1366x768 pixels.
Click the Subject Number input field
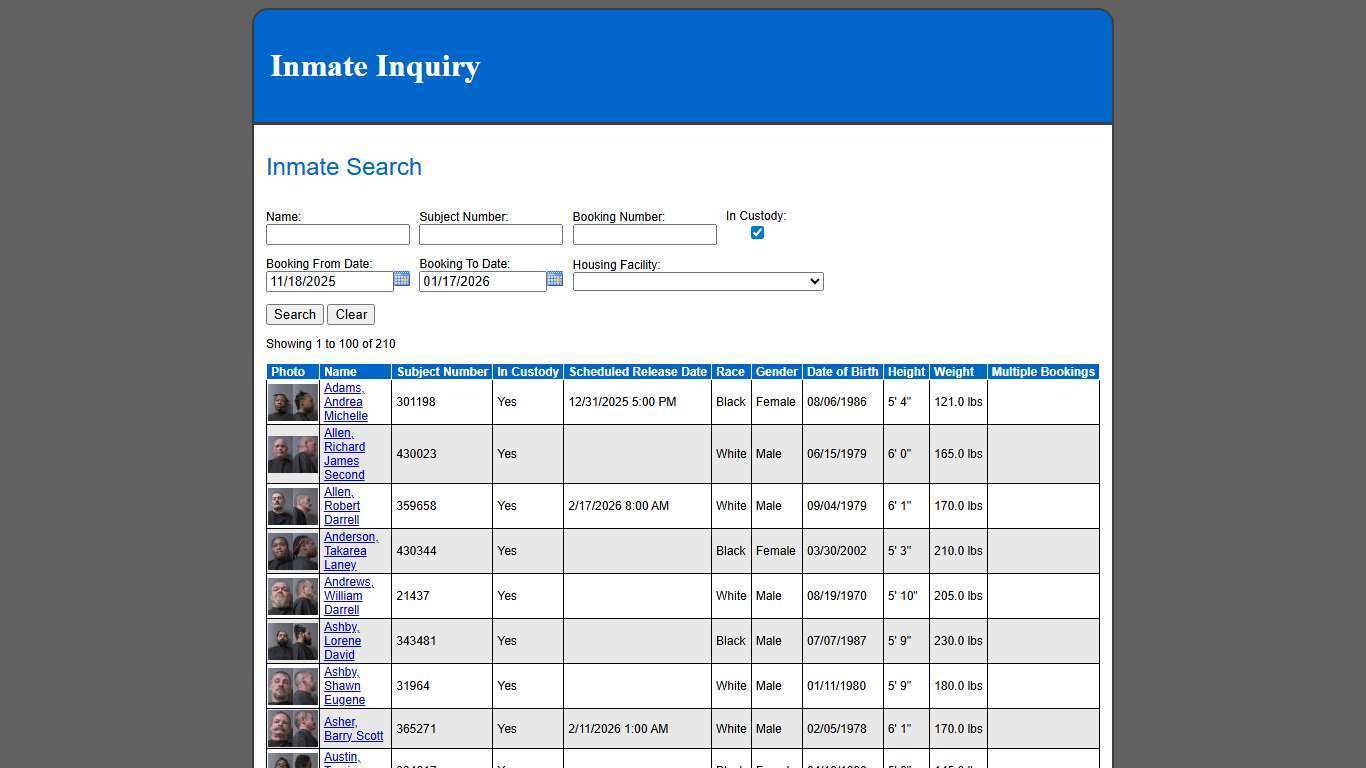[490, 234]
